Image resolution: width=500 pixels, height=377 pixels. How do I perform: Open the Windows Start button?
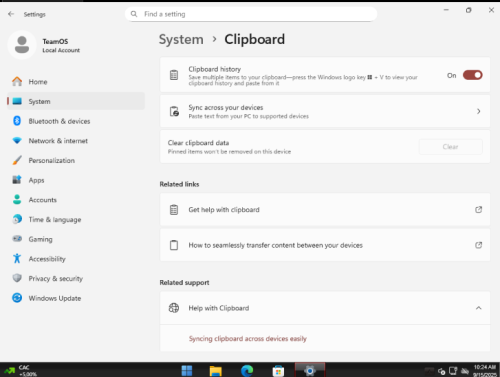(187, 370)
